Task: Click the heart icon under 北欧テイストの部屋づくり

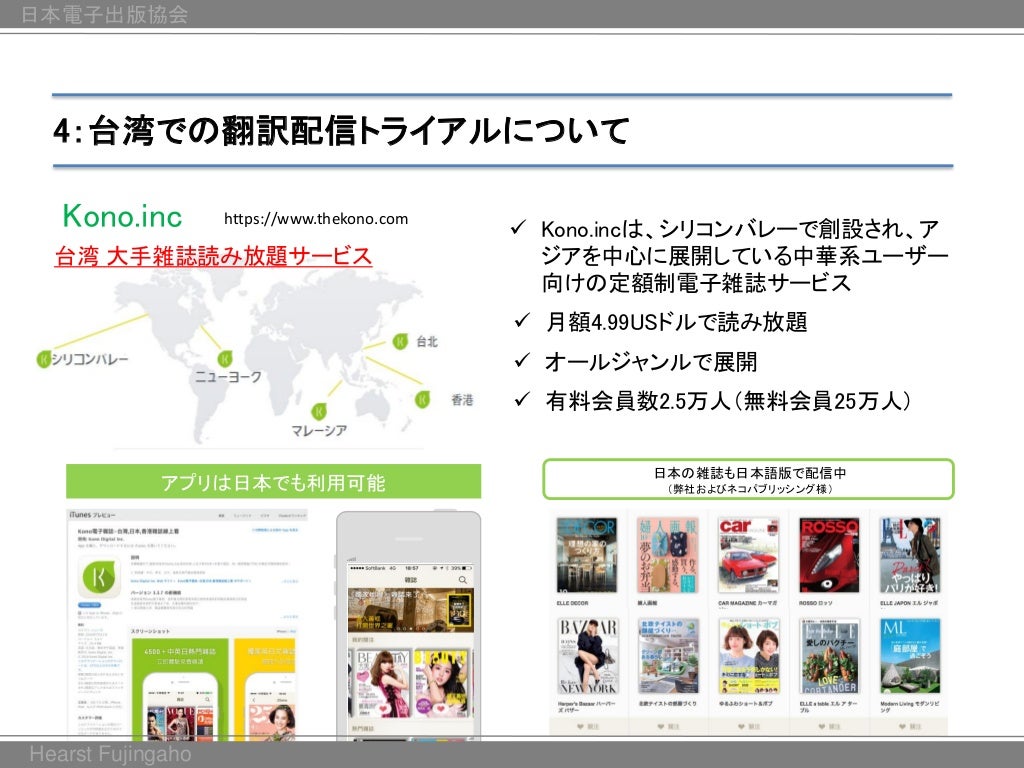Action: 660,726
